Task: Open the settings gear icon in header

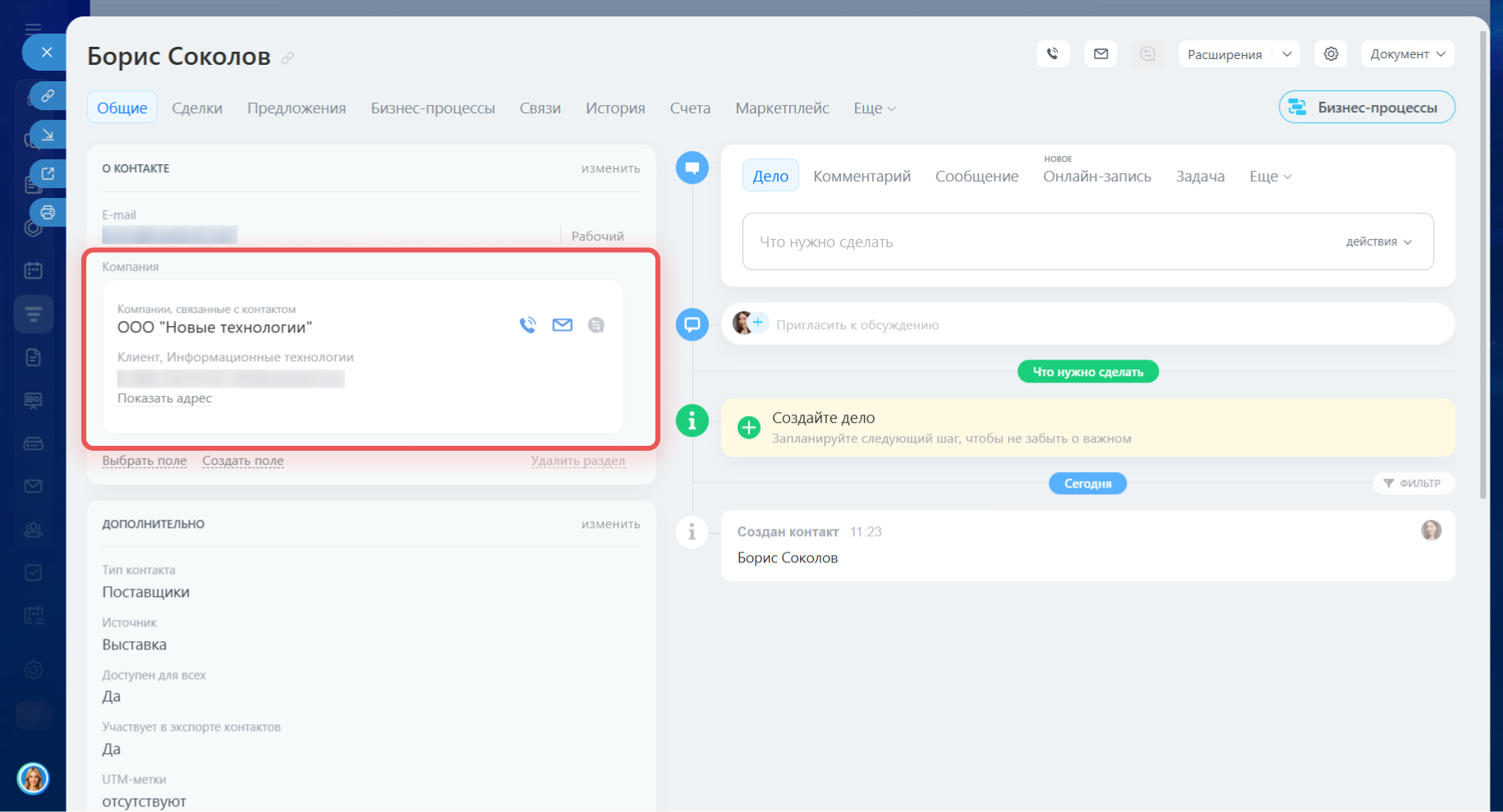Action: tap(1331, 54)
